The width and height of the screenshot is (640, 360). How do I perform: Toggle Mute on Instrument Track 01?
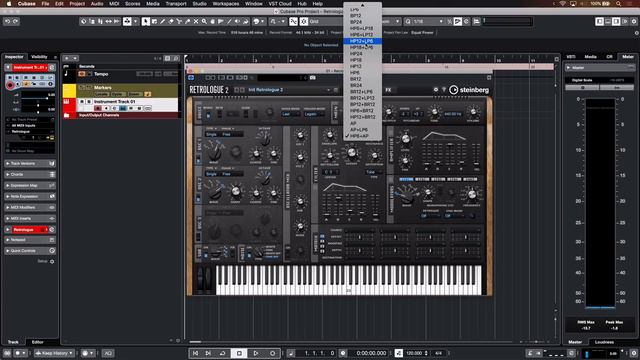click(82, 101)
